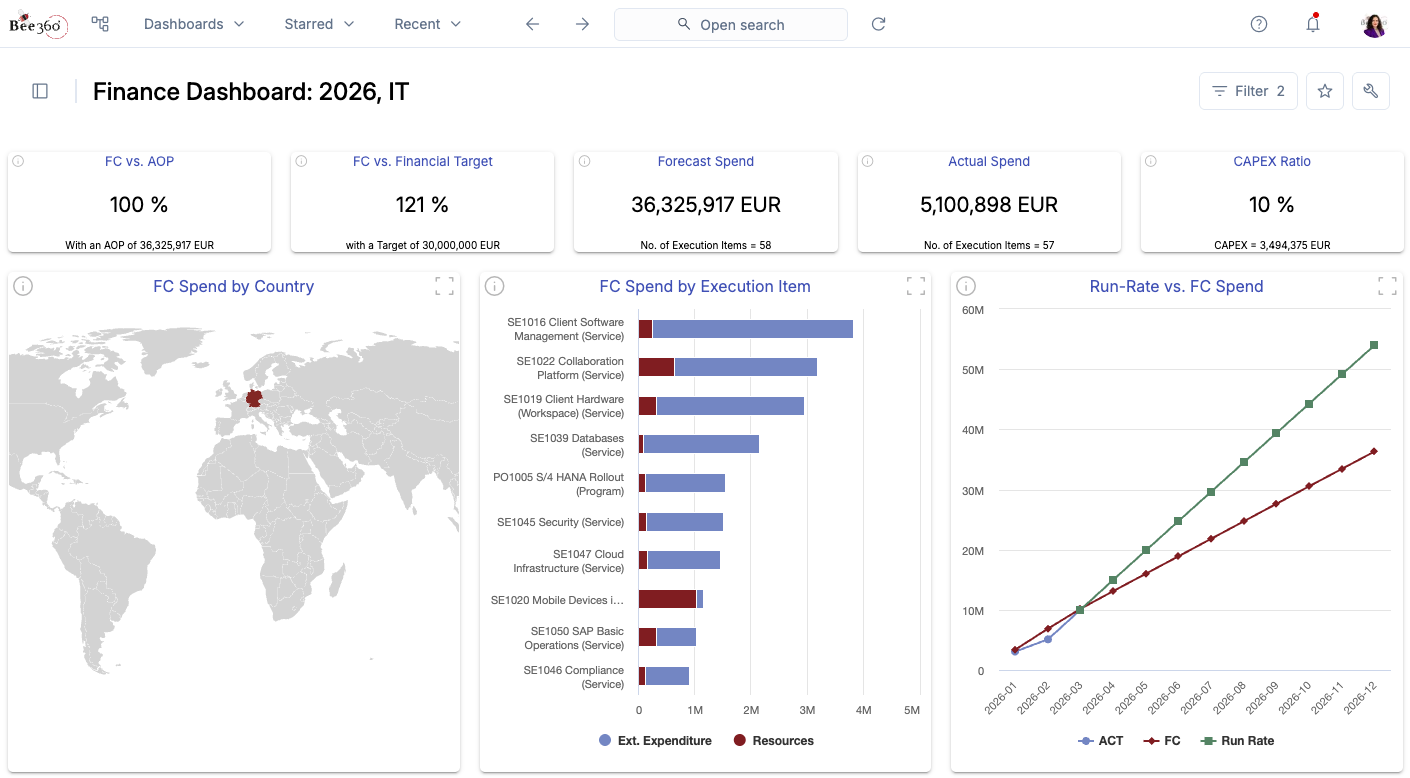Click the Filter 2 button
This screenshot has height=778, width=1410.
1248,91
